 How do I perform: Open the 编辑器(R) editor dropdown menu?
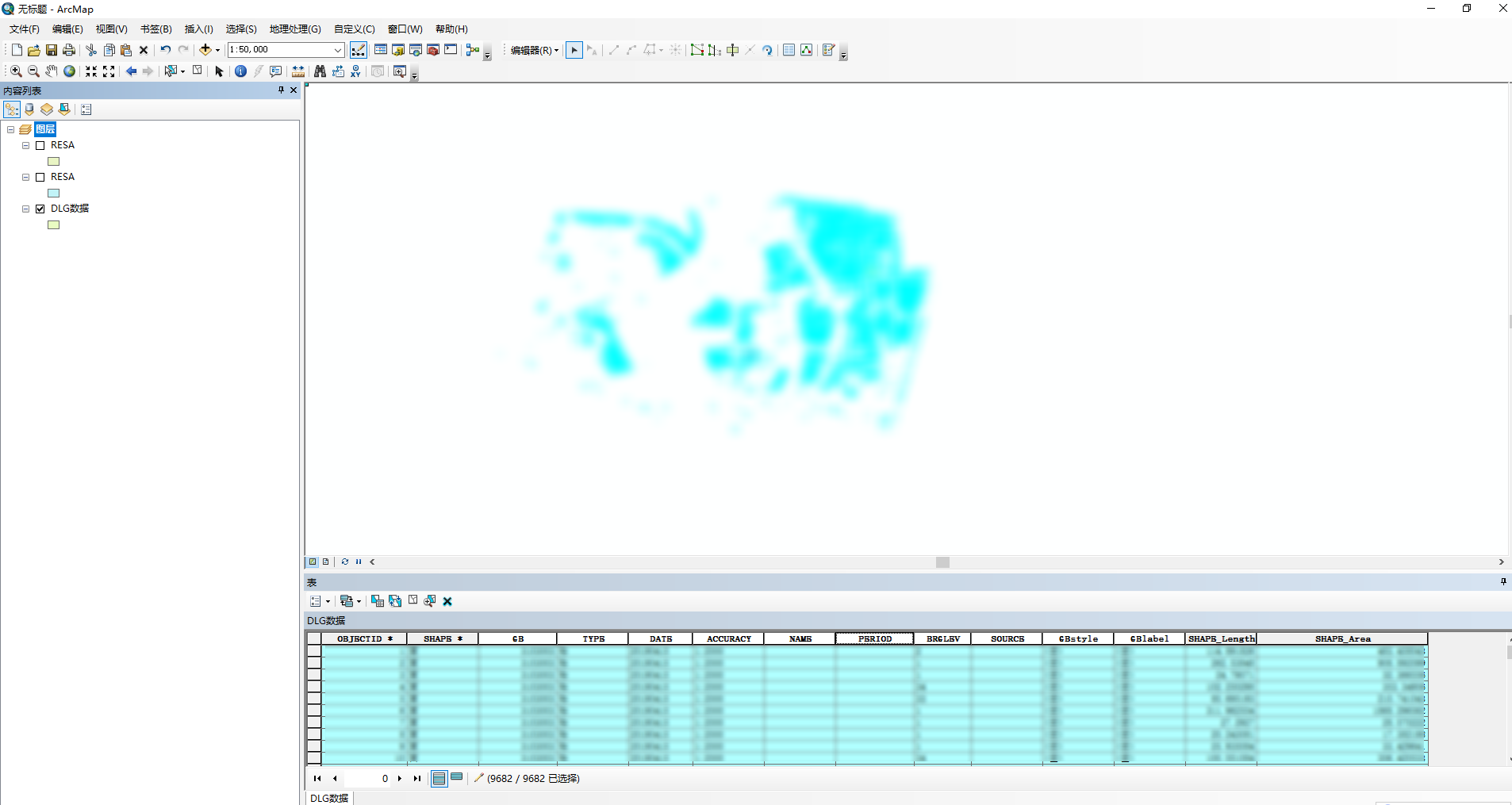click(535, 50)
